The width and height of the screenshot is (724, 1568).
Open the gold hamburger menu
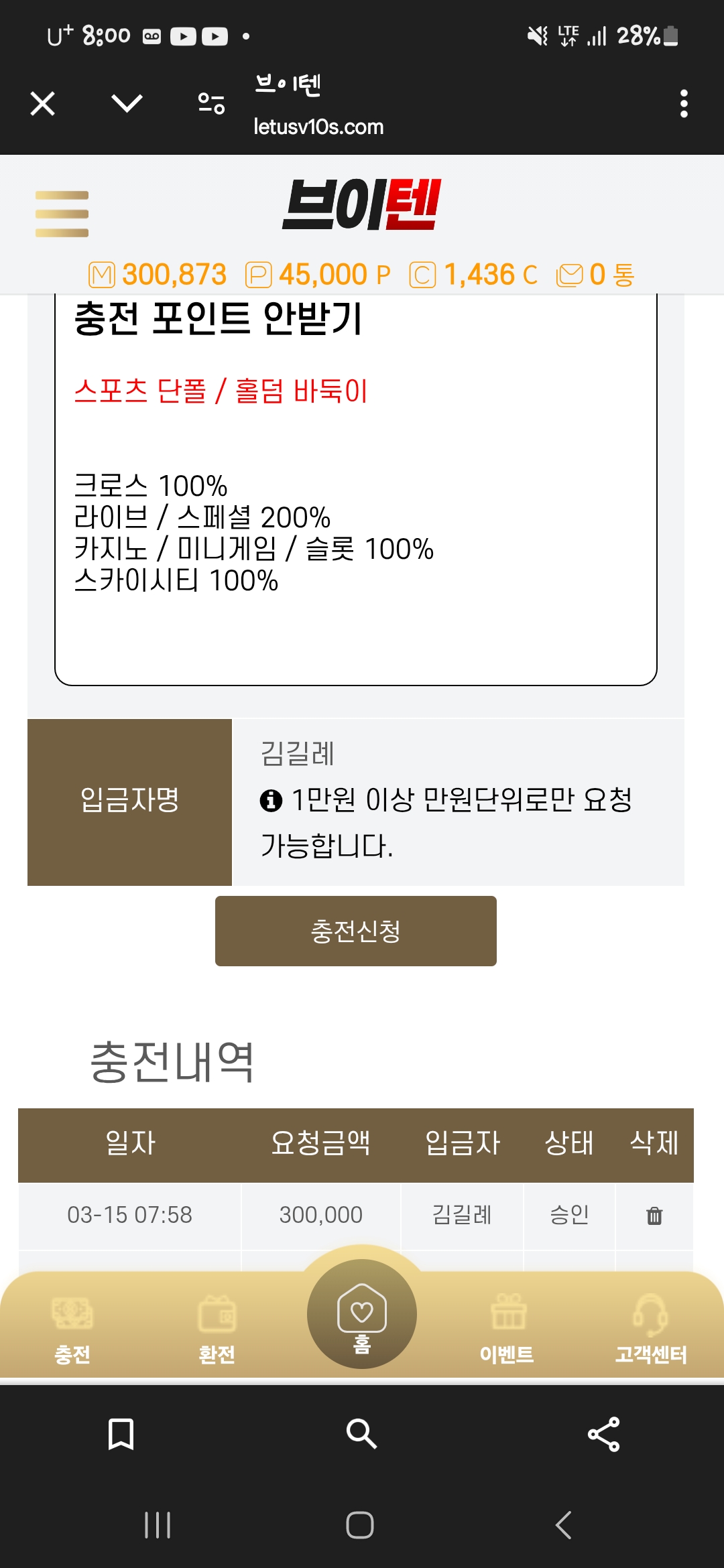62,214
